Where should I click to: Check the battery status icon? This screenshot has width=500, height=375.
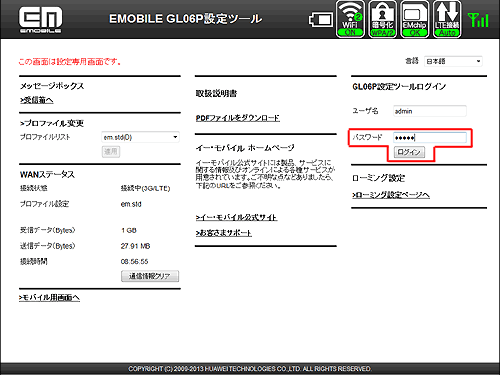[320, 20]
